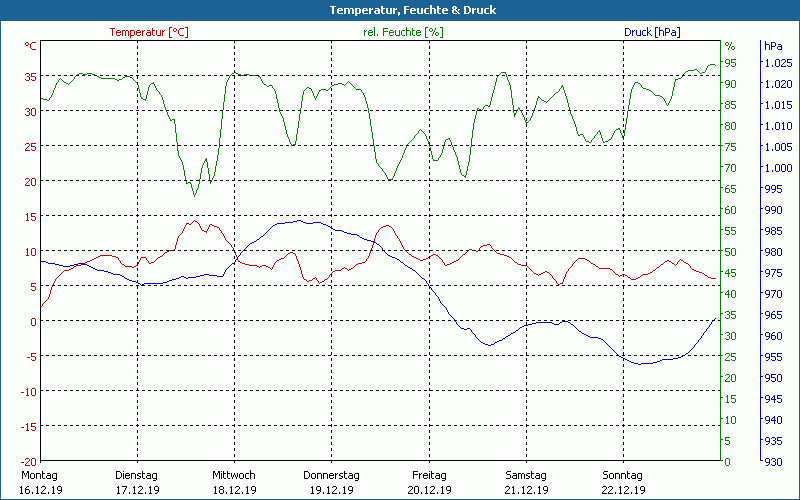The width and height of the screenshot is (800, 500).
Task: Click blue pressure axis value "975"
Action: 773,273
